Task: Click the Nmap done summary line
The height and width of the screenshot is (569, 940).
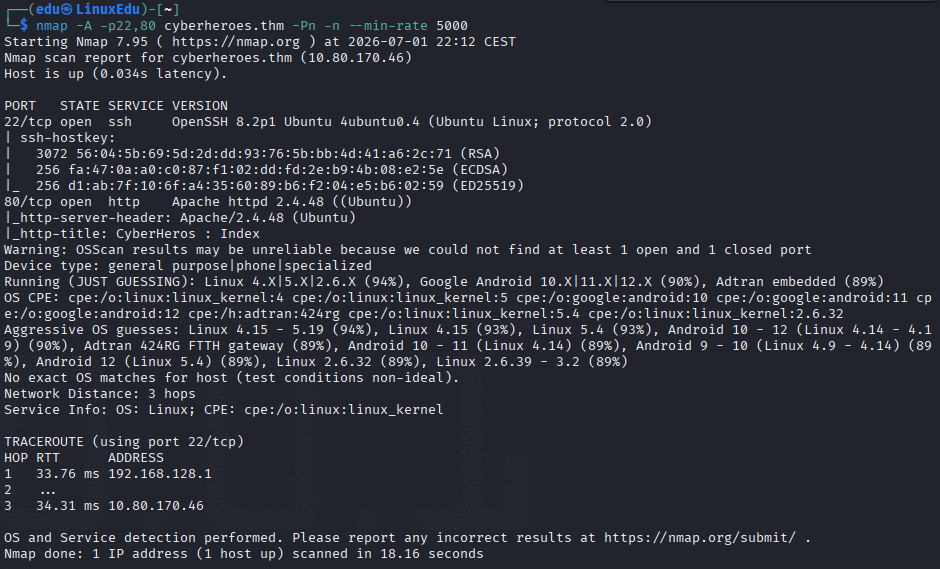Action: [244, 554]
